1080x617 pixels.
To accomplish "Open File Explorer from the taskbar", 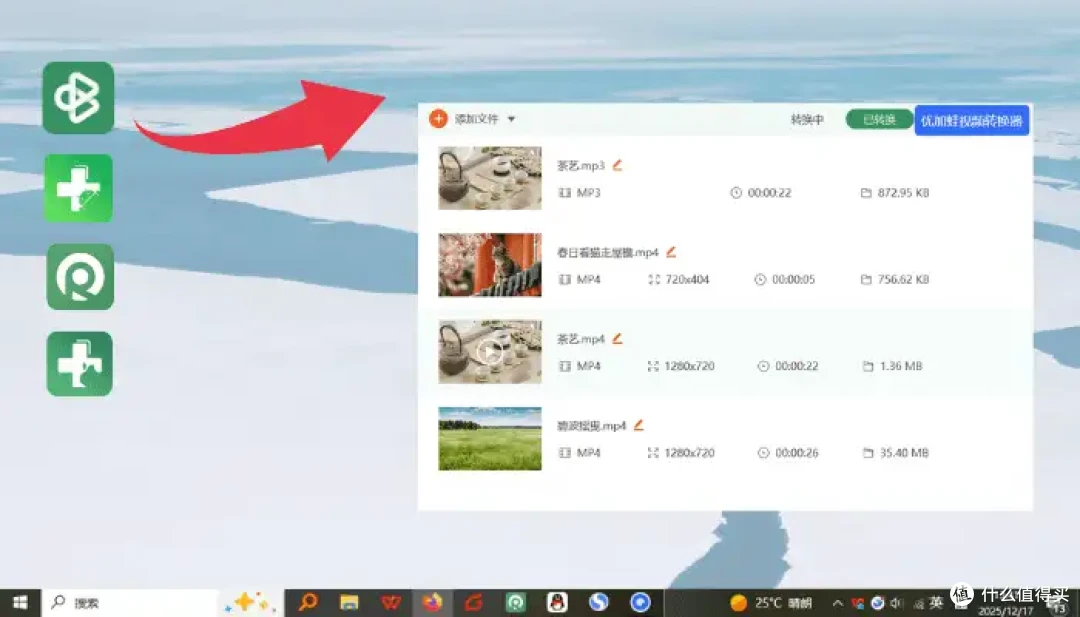I will coord(349,603).
